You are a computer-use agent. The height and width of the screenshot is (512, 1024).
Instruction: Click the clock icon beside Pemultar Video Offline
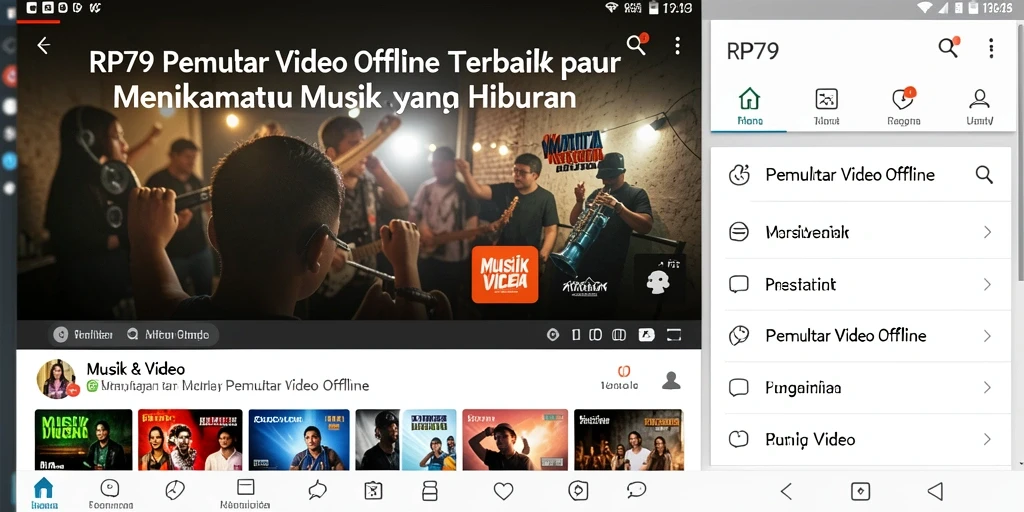click(x=739, y=336)
